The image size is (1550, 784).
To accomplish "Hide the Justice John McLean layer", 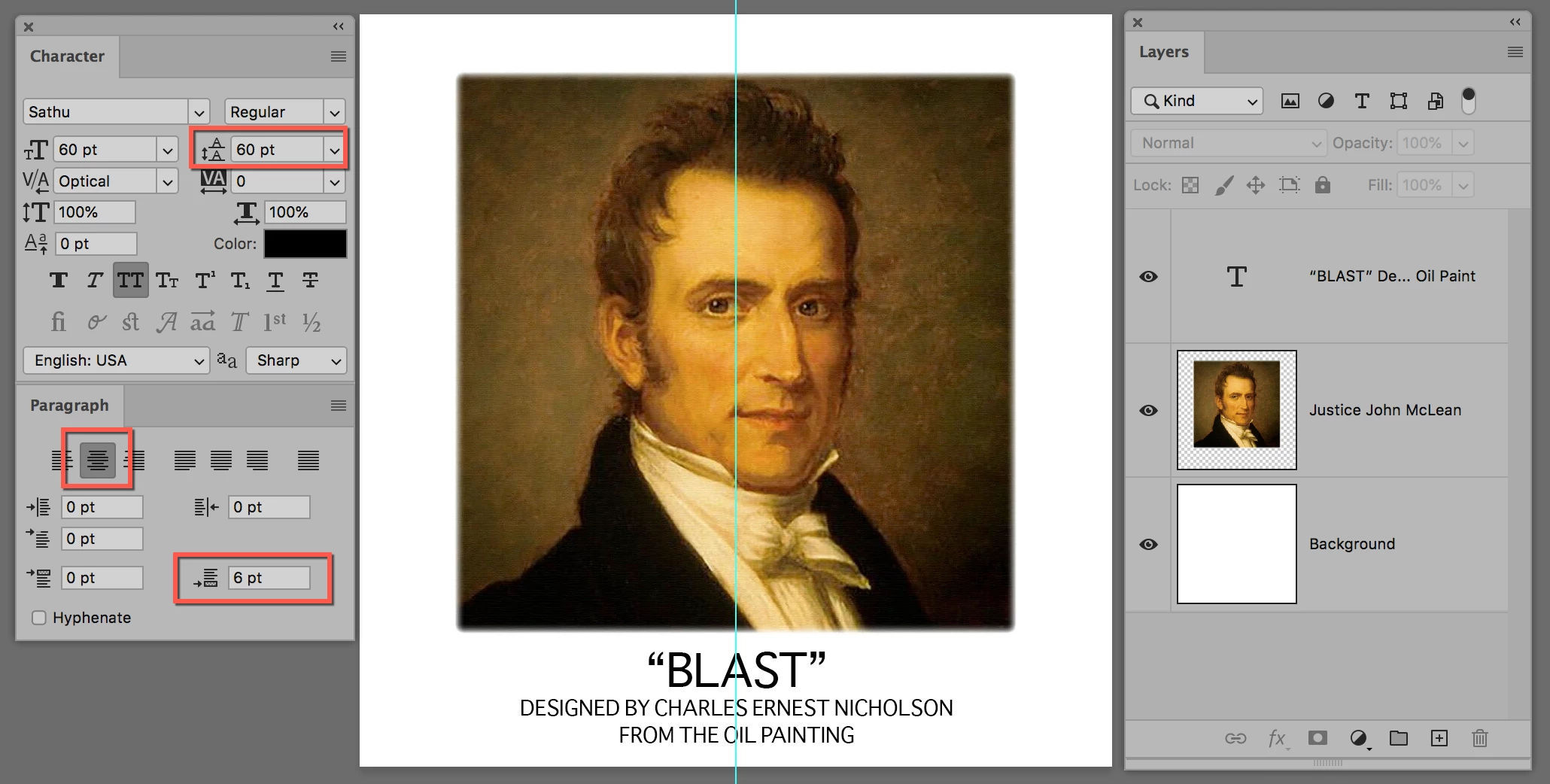I will (1148, 410).
